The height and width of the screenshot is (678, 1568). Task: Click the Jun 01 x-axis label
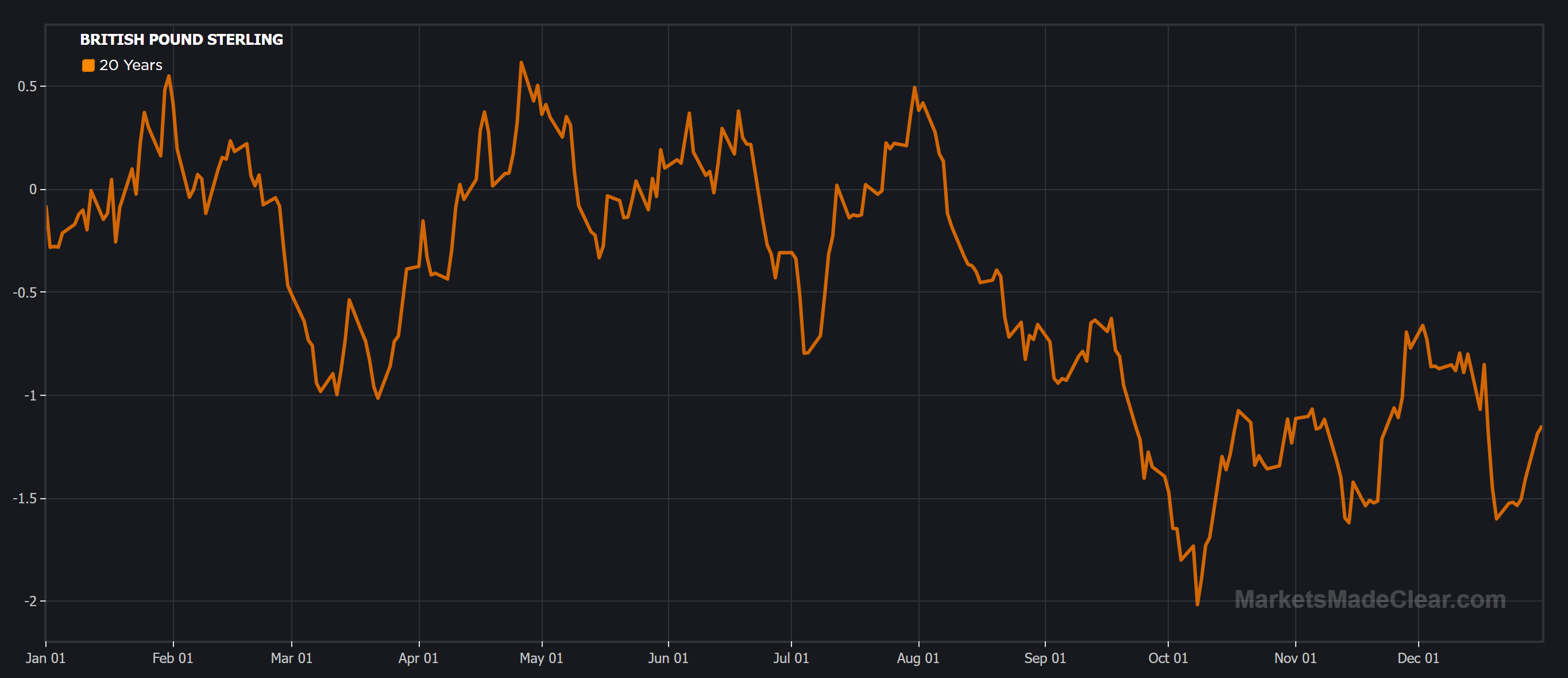tap(668, 658)
